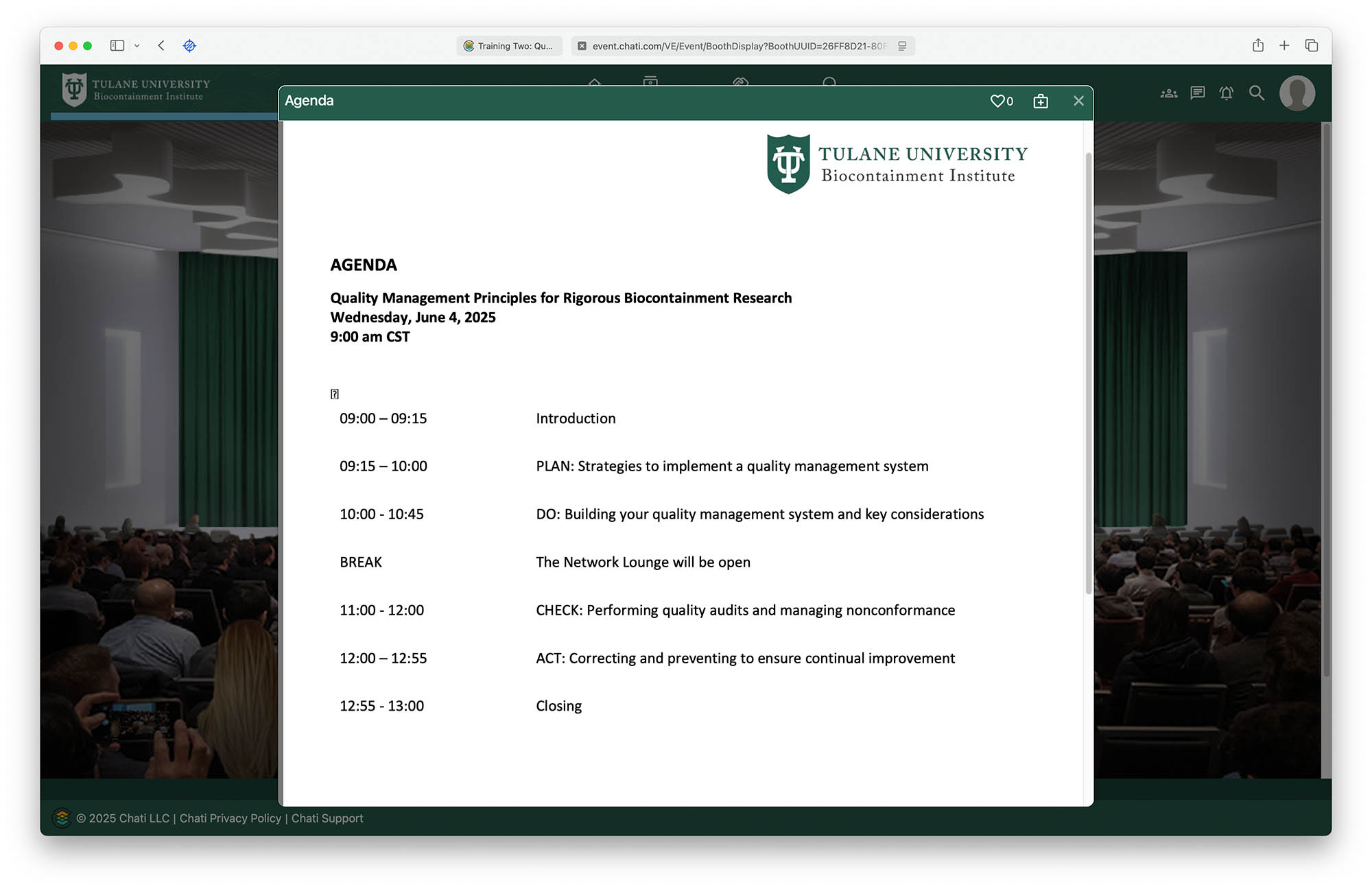Click the Tulane University header logo

(136, 90)
